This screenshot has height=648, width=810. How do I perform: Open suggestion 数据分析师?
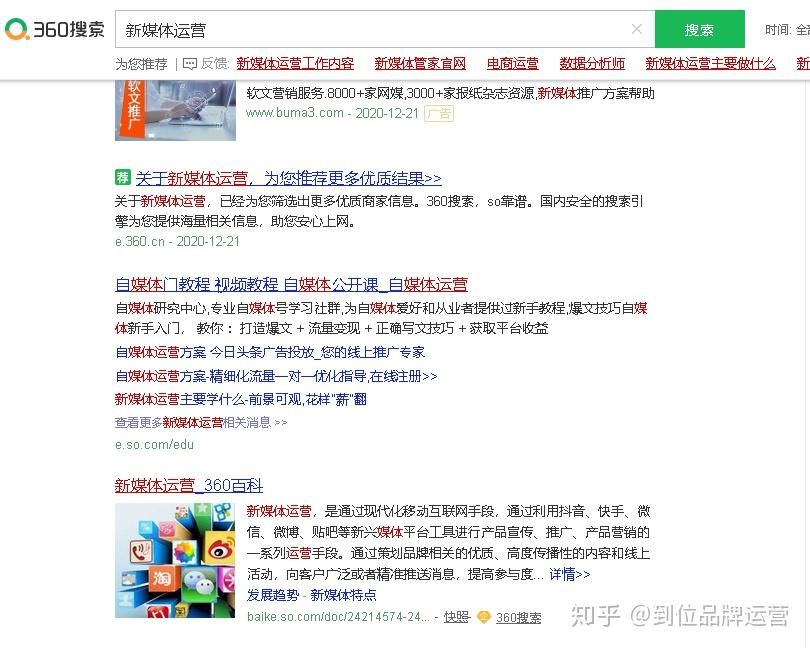pos(592,64)
